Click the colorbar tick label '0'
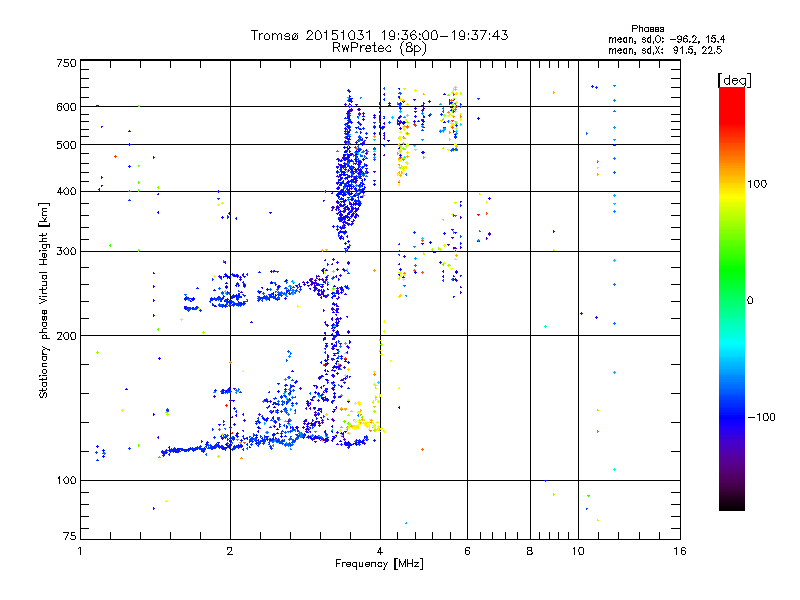The image size is (800, 600). click(x=750, y=301)
